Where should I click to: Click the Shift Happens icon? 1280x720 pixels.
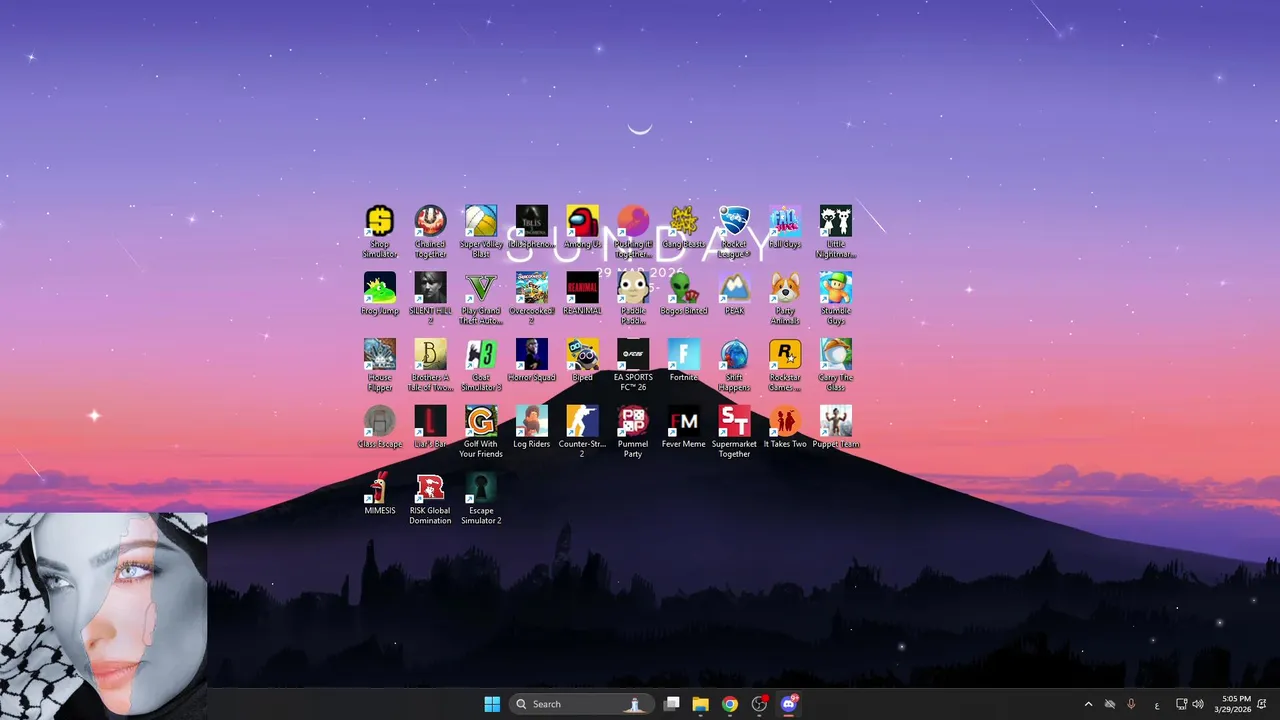(x=734, y=366)
